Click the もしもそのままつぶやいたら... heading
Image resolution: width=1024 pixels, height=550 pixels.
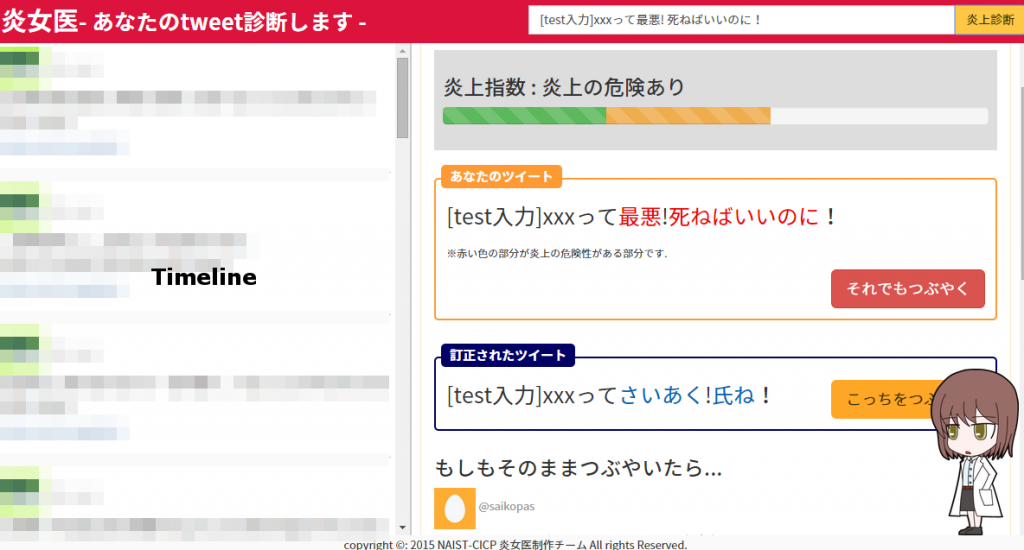coord(579,468)
